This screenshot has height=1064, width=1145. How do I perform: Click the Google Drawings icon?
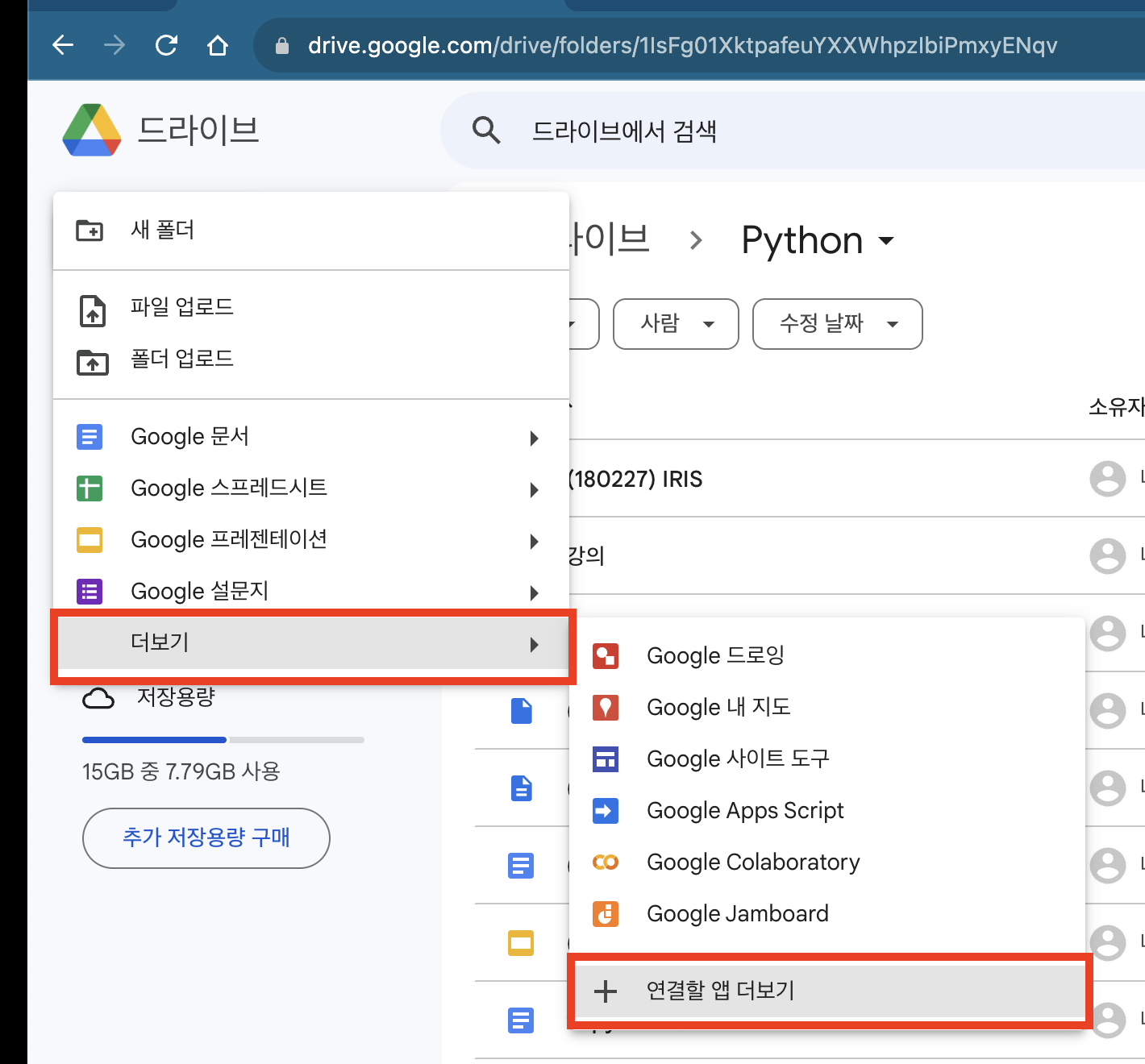click(606, 656)
